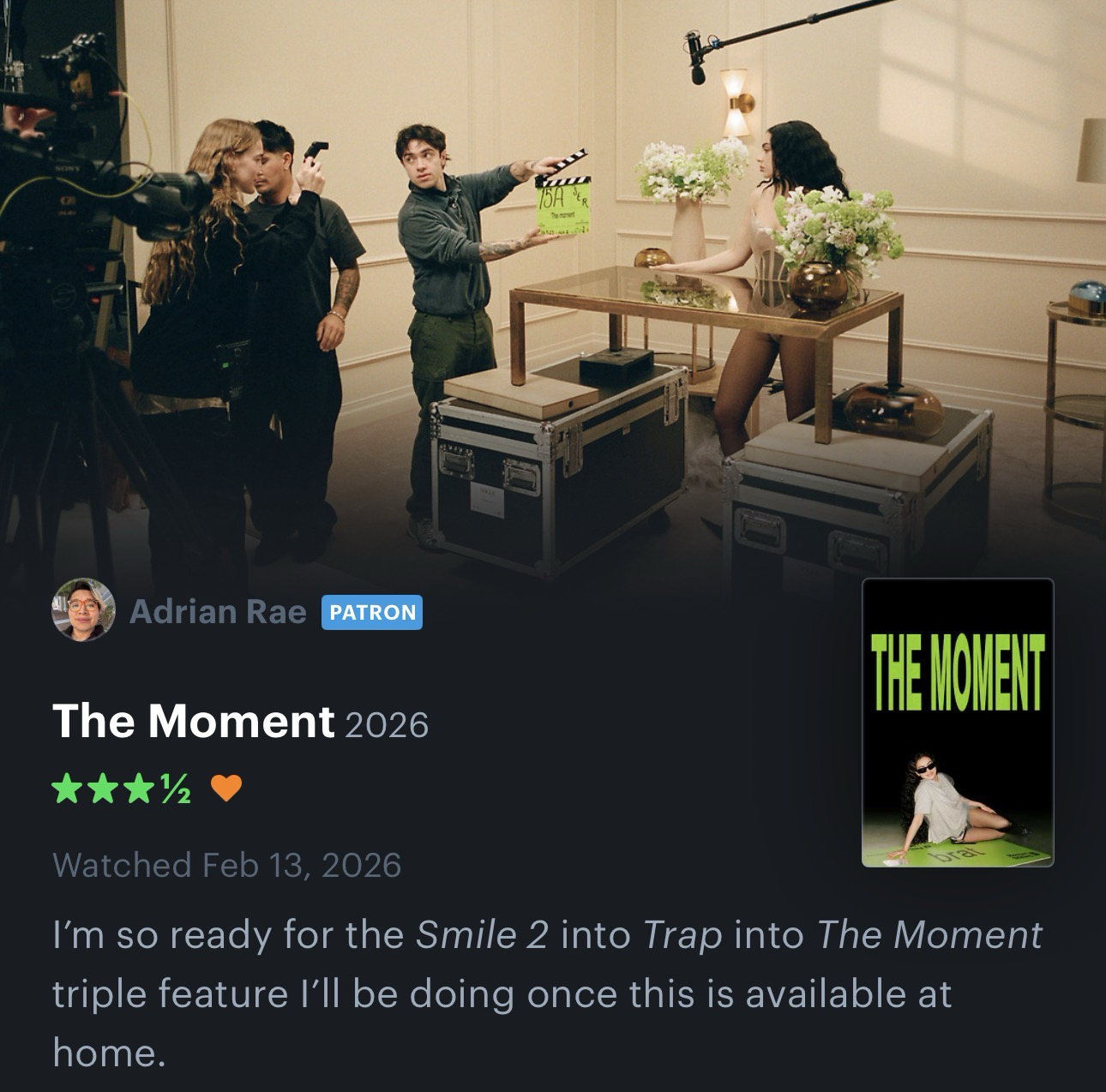Open The Moment film title heading
This screenshot has height=1092, width=1106.
(194, 721)
